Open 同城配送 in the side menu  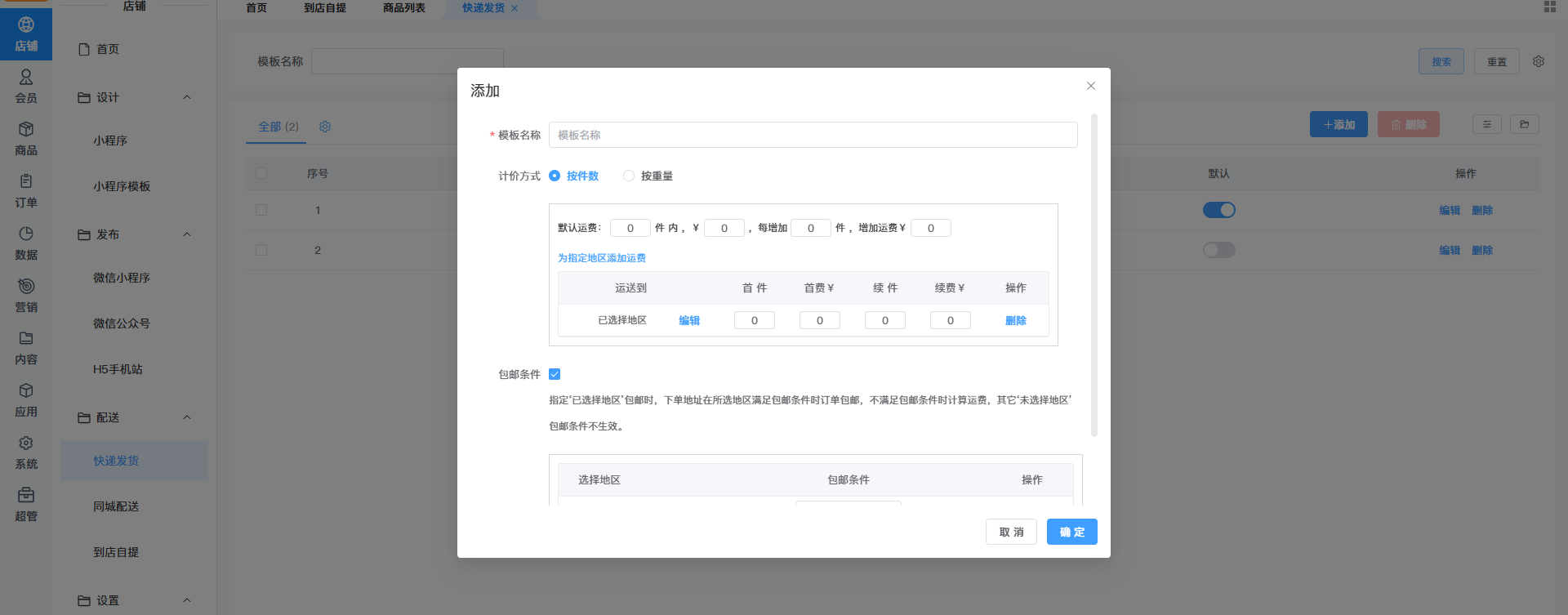pos(116,506)
